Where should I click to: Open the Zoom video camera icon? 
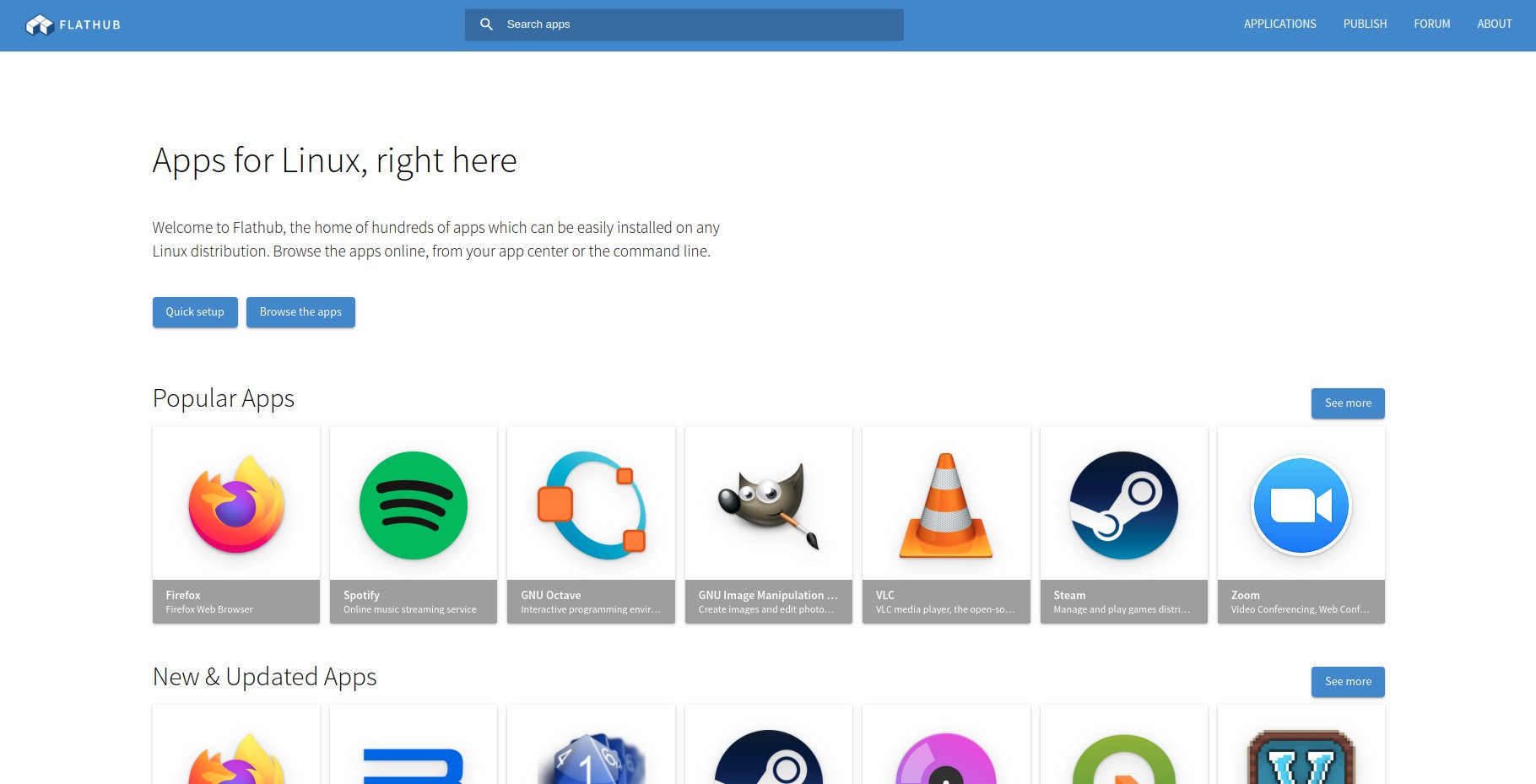pyautogui.click(x=1301, y=505)
